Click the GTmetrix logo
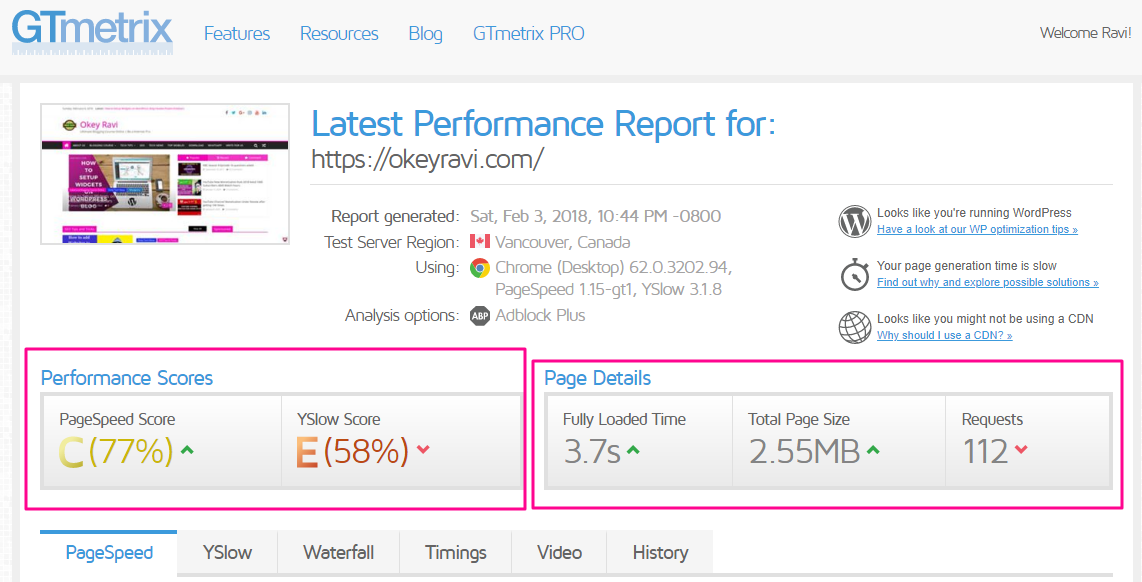This screenshot has height=582, width=1142. (x=92, y=33)
